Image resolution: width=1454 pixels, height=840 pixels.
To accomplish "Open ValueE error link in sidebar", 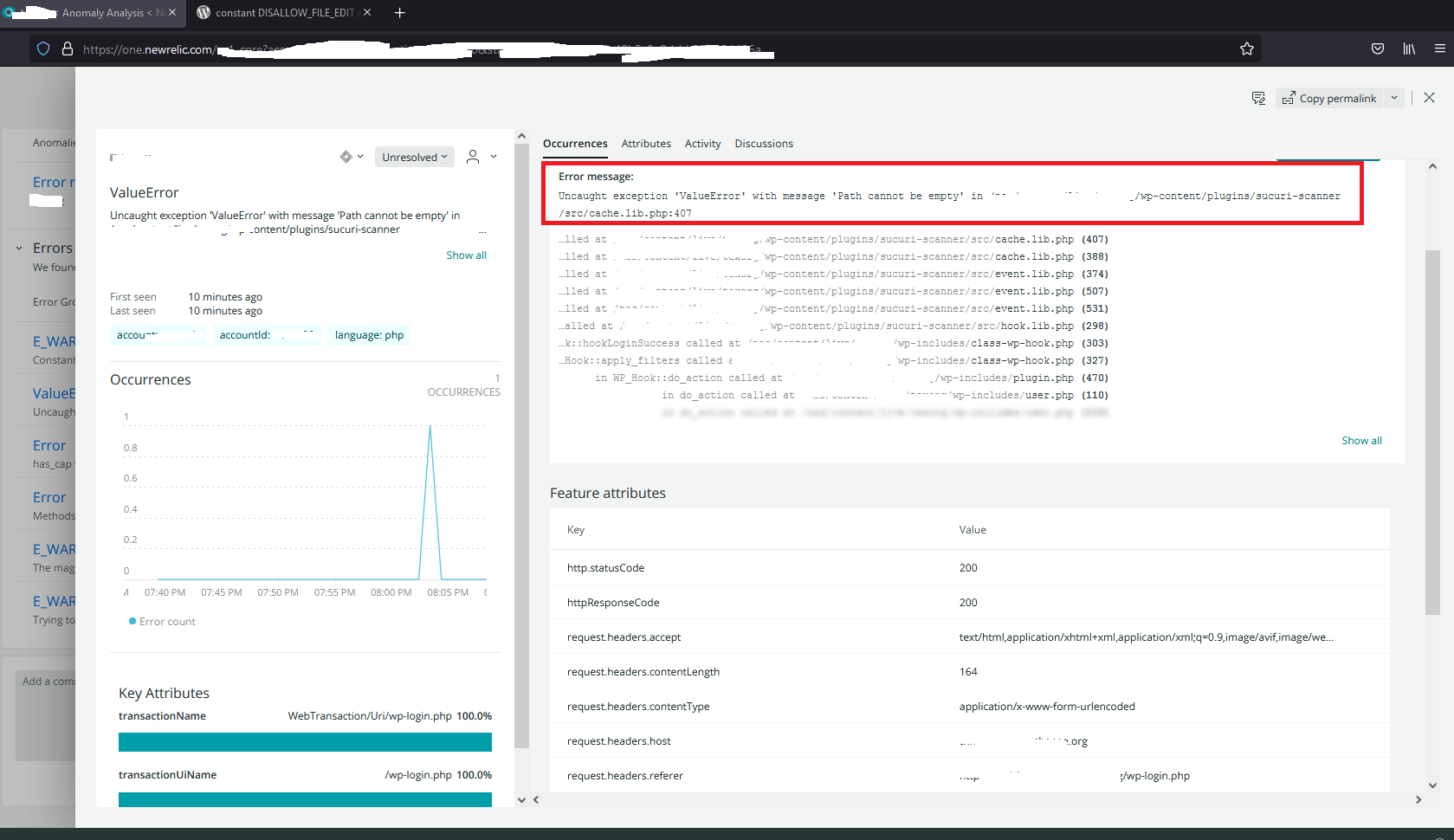I will tap(54, 393).
